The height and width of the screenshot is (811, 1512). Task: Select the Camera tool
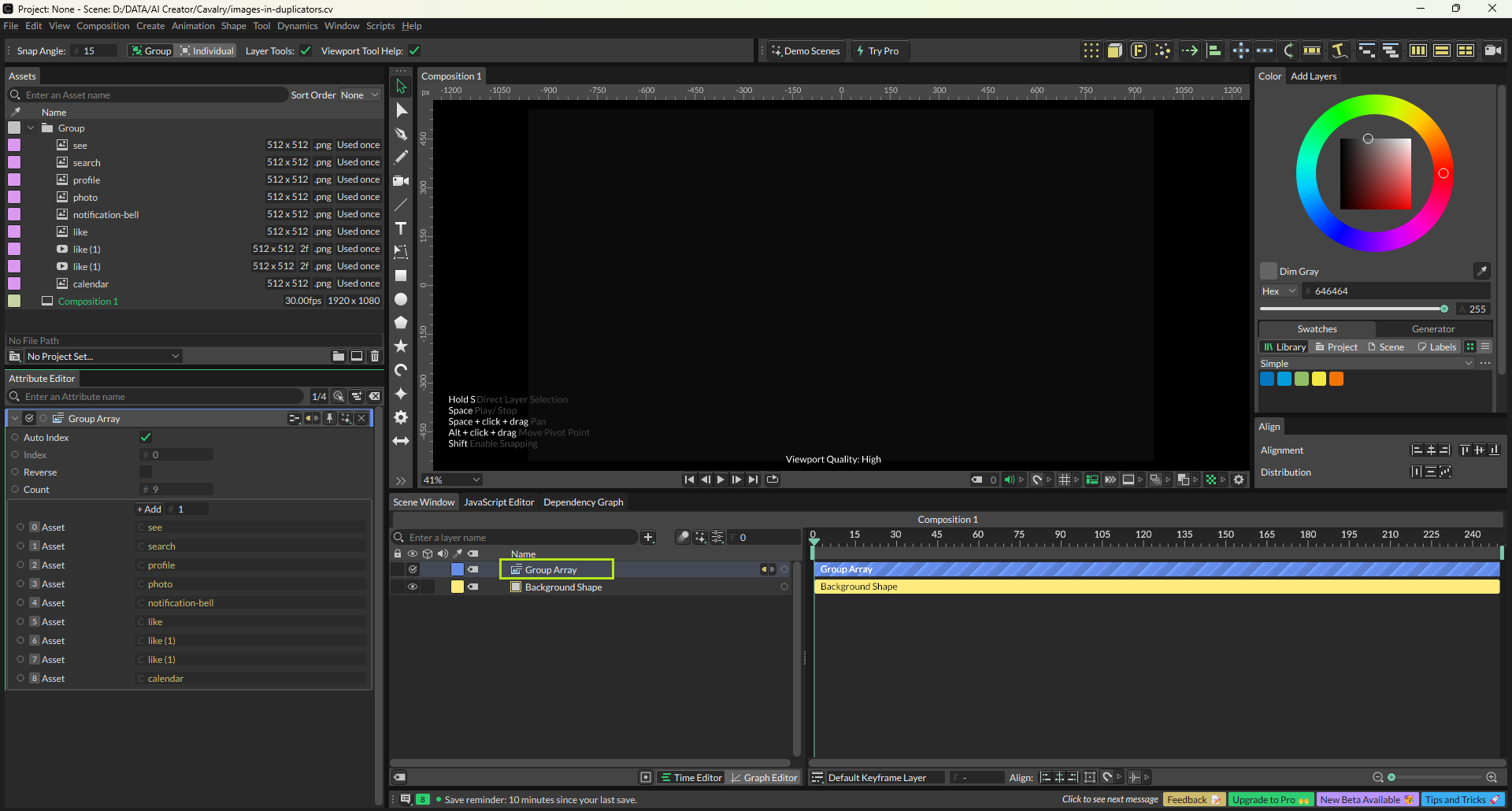401,181
